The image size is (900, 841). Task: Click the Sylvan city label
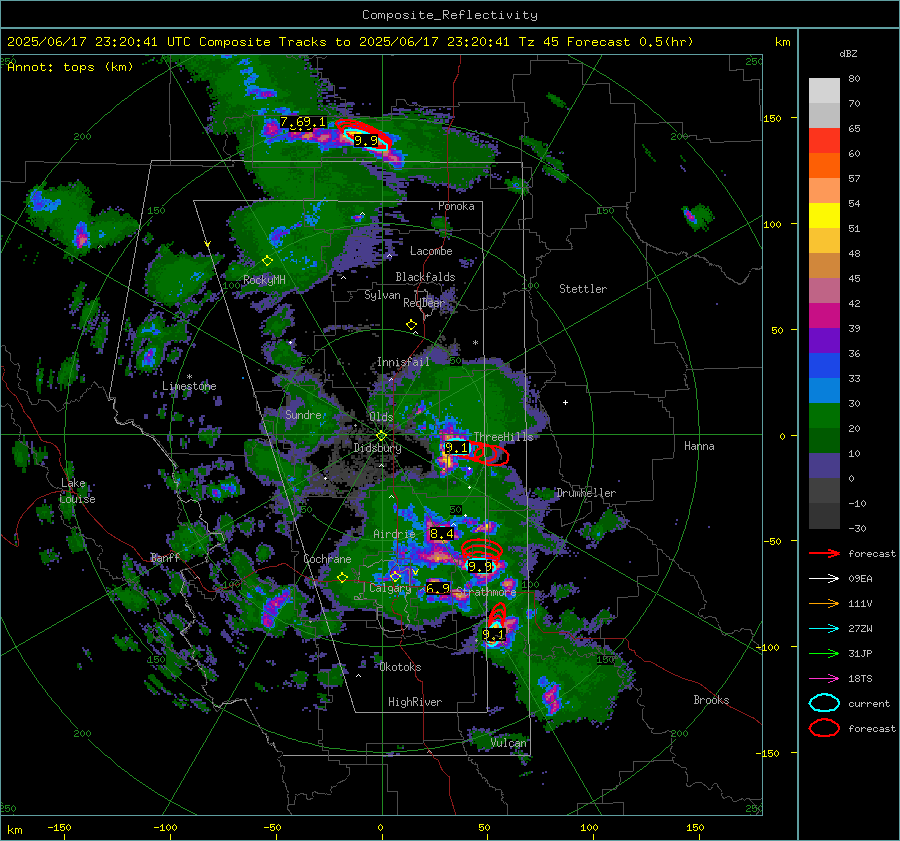[382, 295]
